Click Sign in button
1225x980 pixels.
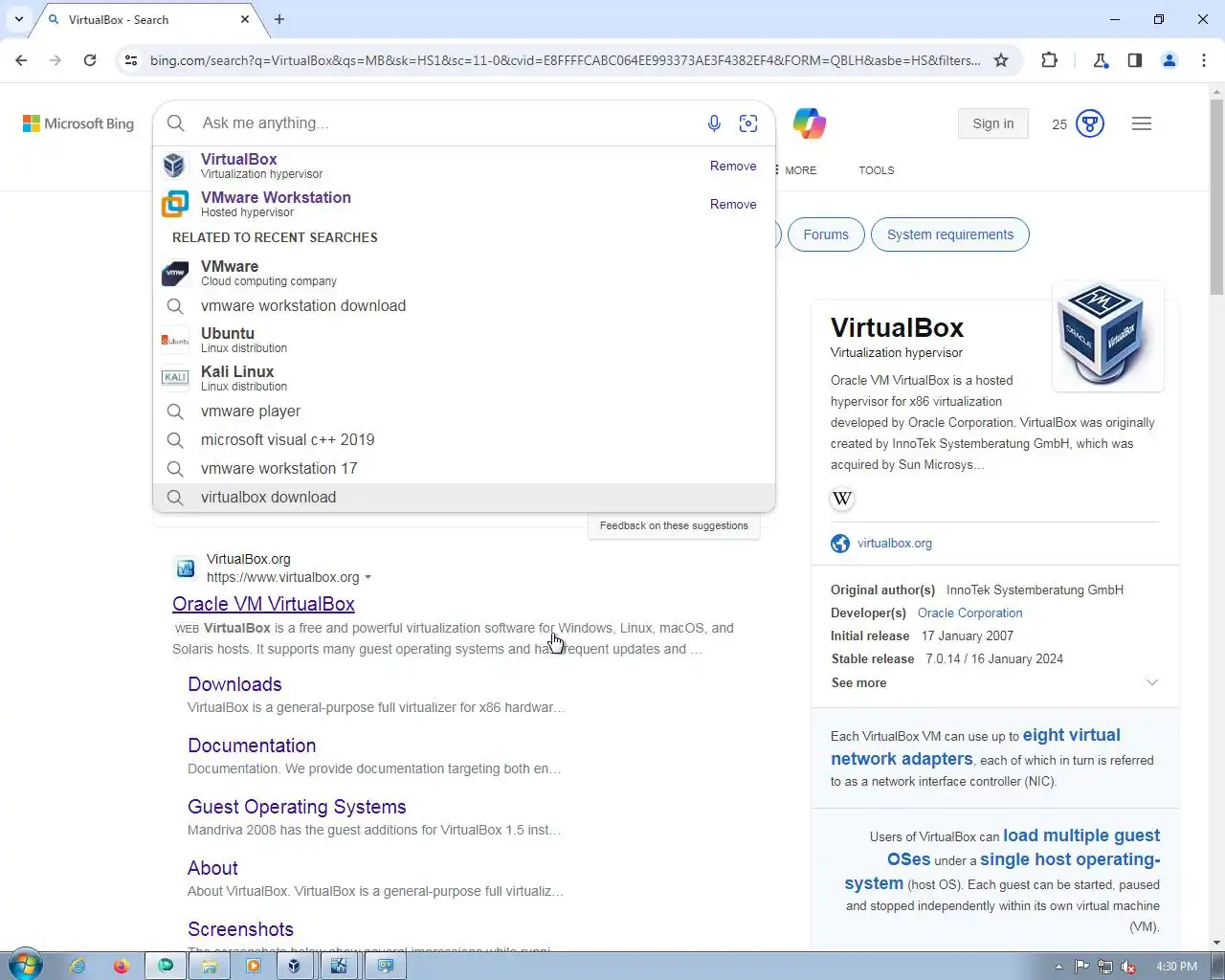click(x=993, y=123)
